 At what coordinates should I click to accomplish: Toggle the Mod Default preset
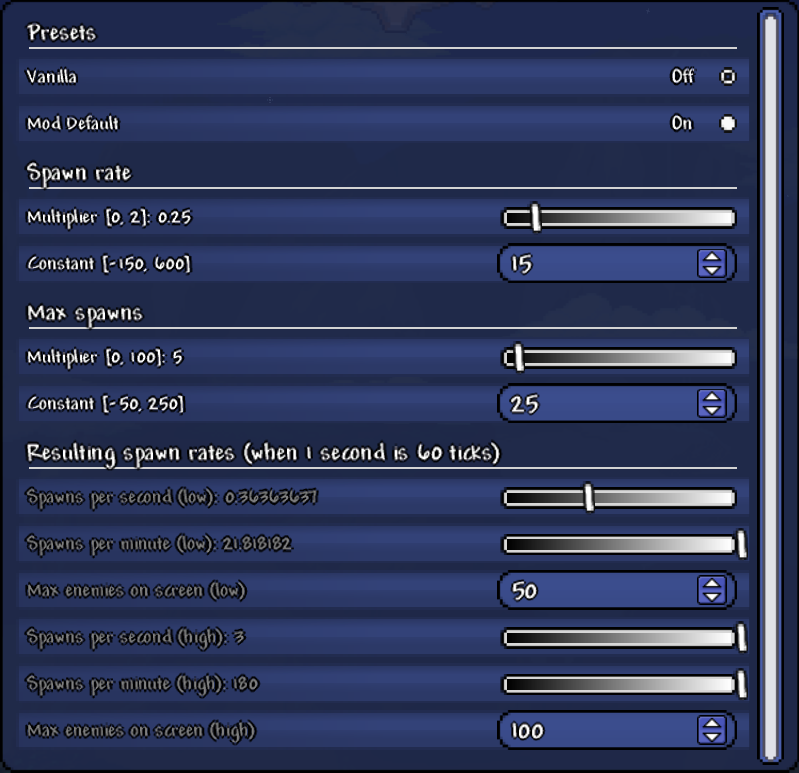[727, 123]
